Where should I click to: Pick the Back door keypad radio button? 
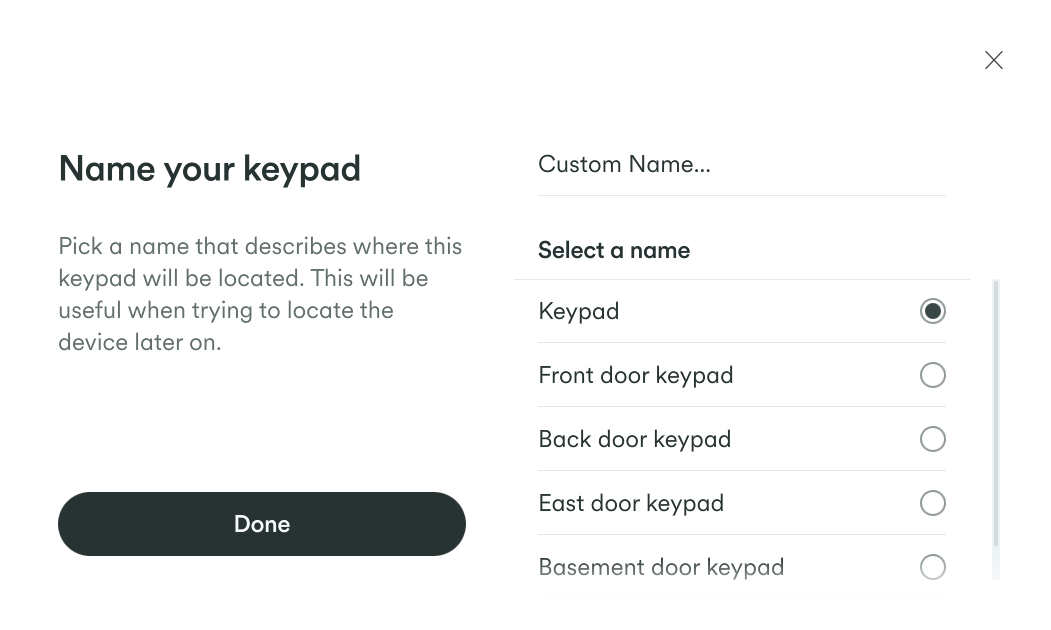pyautogui.click(x=932, y=439)
